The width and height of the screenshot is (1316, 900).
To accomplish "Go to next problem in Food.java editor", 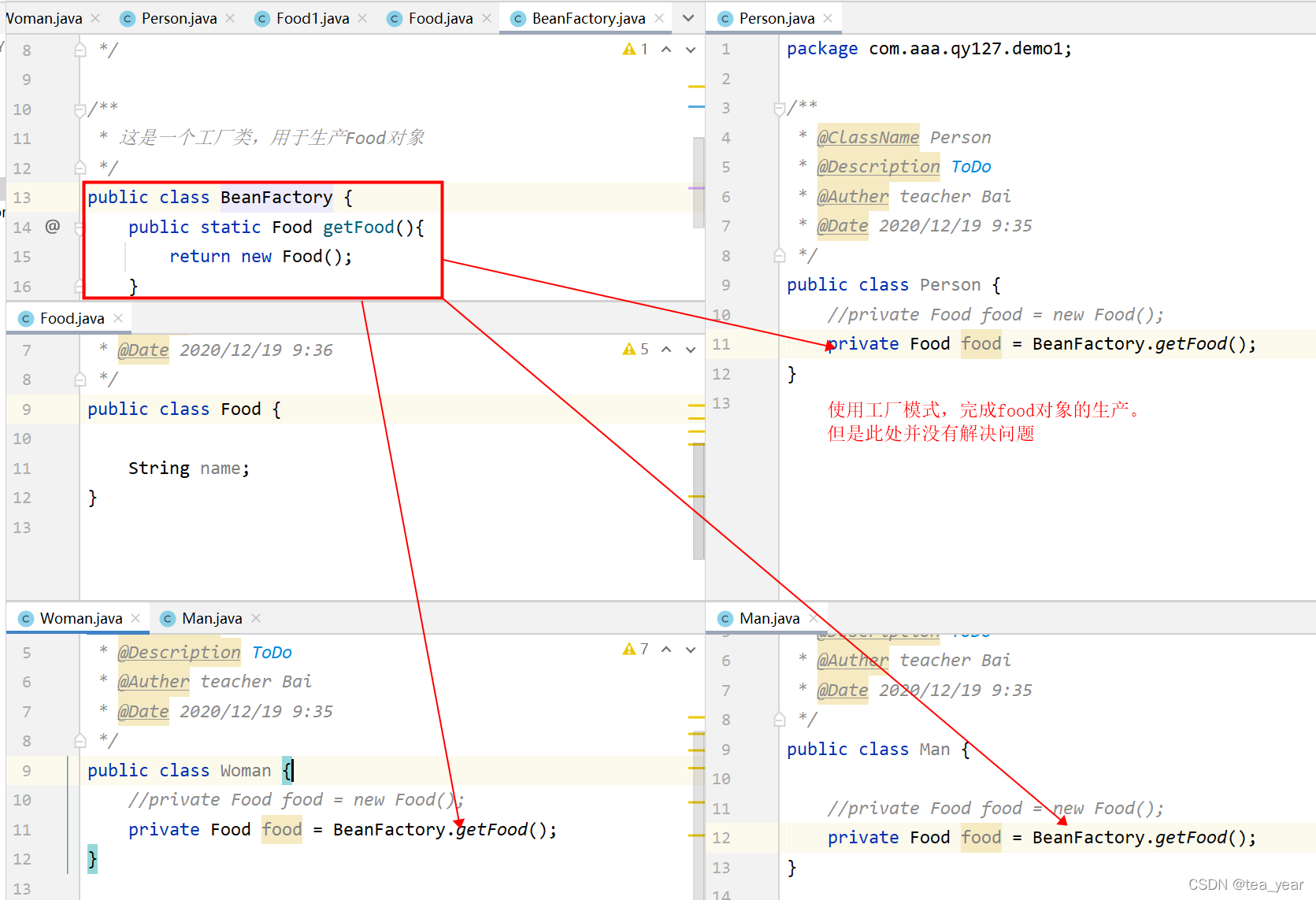I will point(691,350).
